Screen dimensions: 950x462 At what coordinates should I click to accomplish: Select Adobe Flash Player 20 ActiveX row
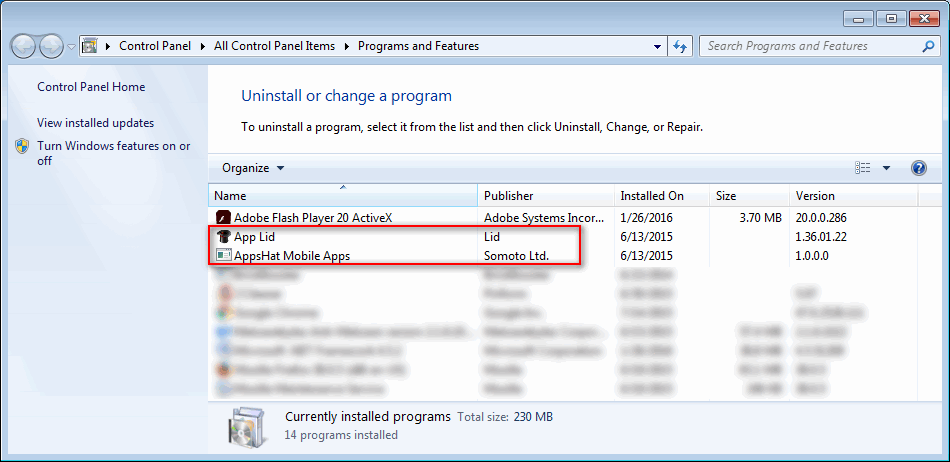(x=563, y=217)
